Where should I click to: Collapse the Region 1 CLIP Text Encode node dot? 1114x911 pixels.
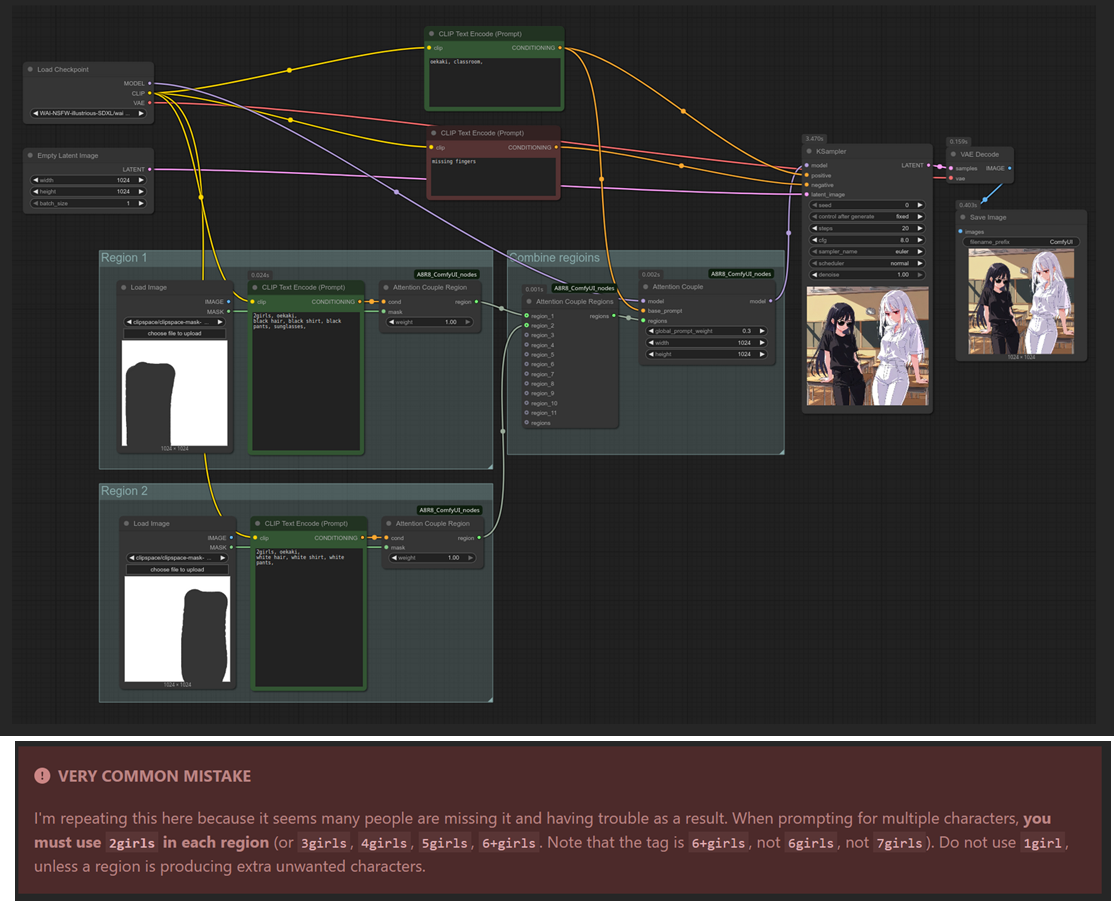point(254,288)
